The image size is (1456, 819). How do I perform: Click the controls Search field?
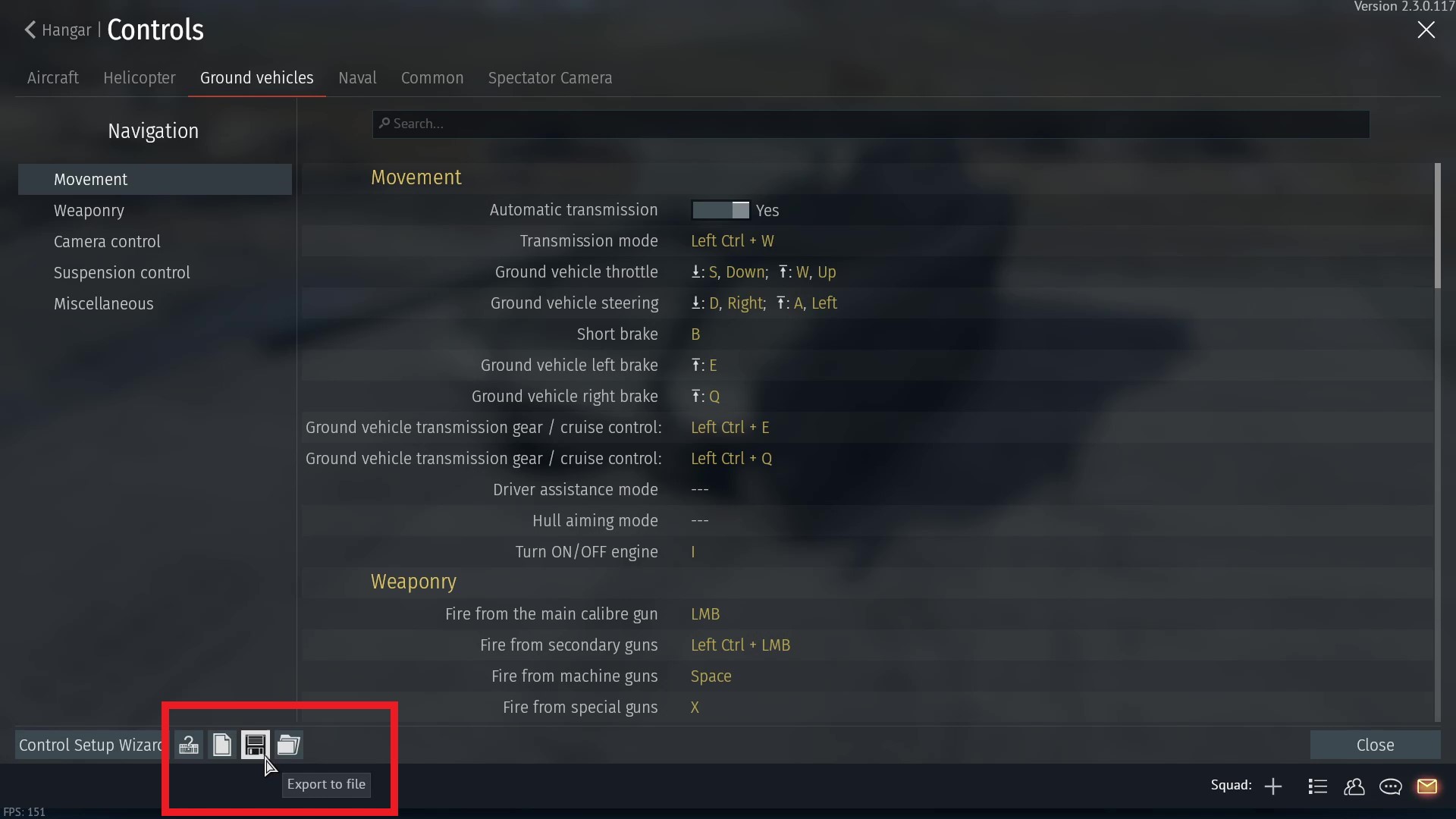tap(871, 124)
